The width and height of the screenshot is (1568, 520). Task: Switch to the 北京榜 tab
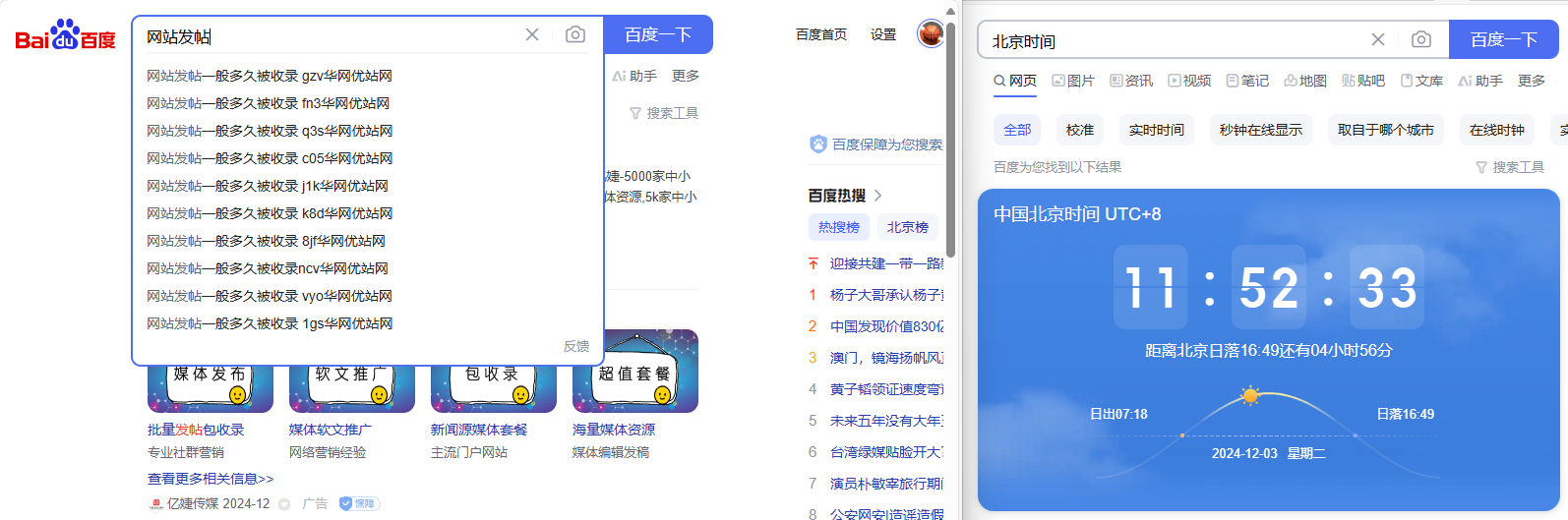[907, 227]
